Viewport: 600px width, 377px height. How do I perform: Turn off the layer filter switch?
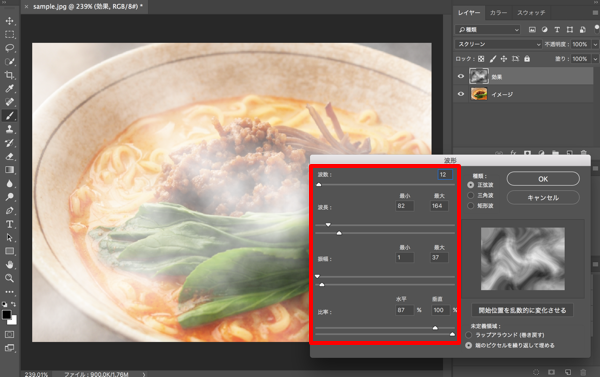[x=597, y=29]
